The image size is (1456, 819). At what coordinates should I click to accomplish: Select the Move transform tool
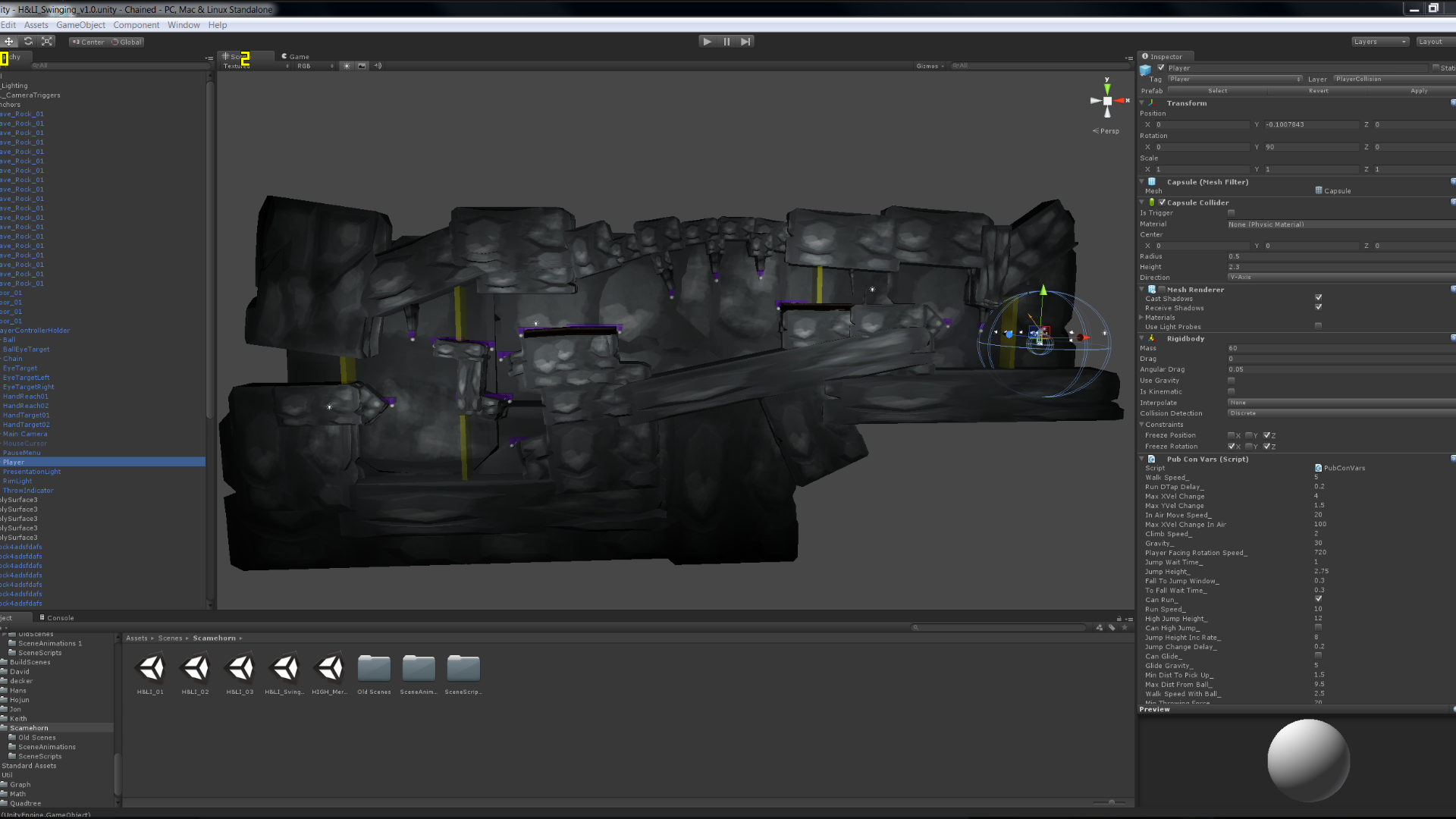9,42
